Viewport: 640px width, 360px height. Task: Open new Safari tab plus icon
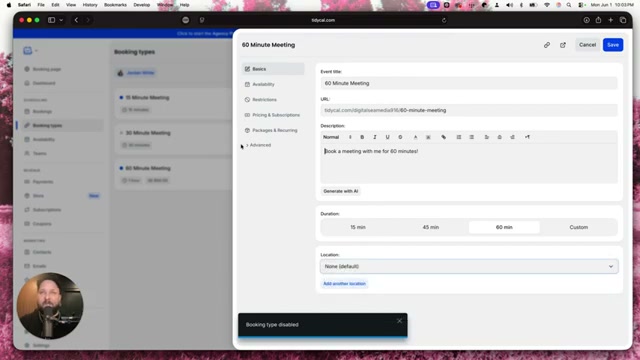pyautogui.click(x=611, y=20)
